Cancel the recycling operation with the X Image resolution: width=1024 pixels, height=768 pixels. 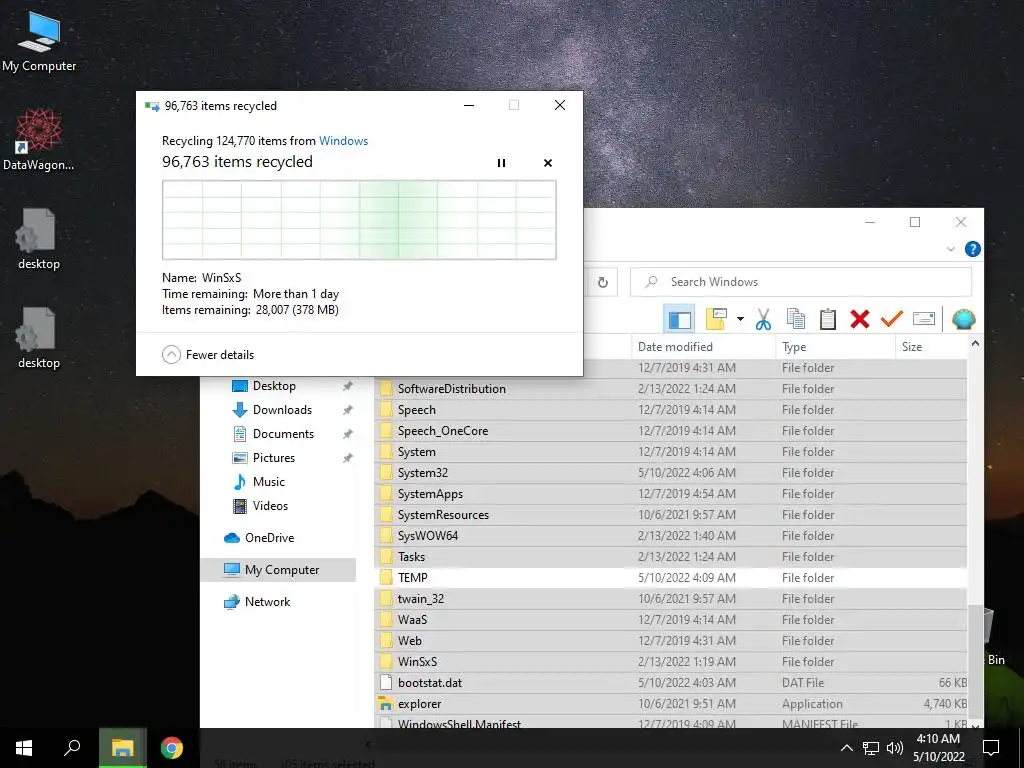pyautogui.click(x=548, y=163)
